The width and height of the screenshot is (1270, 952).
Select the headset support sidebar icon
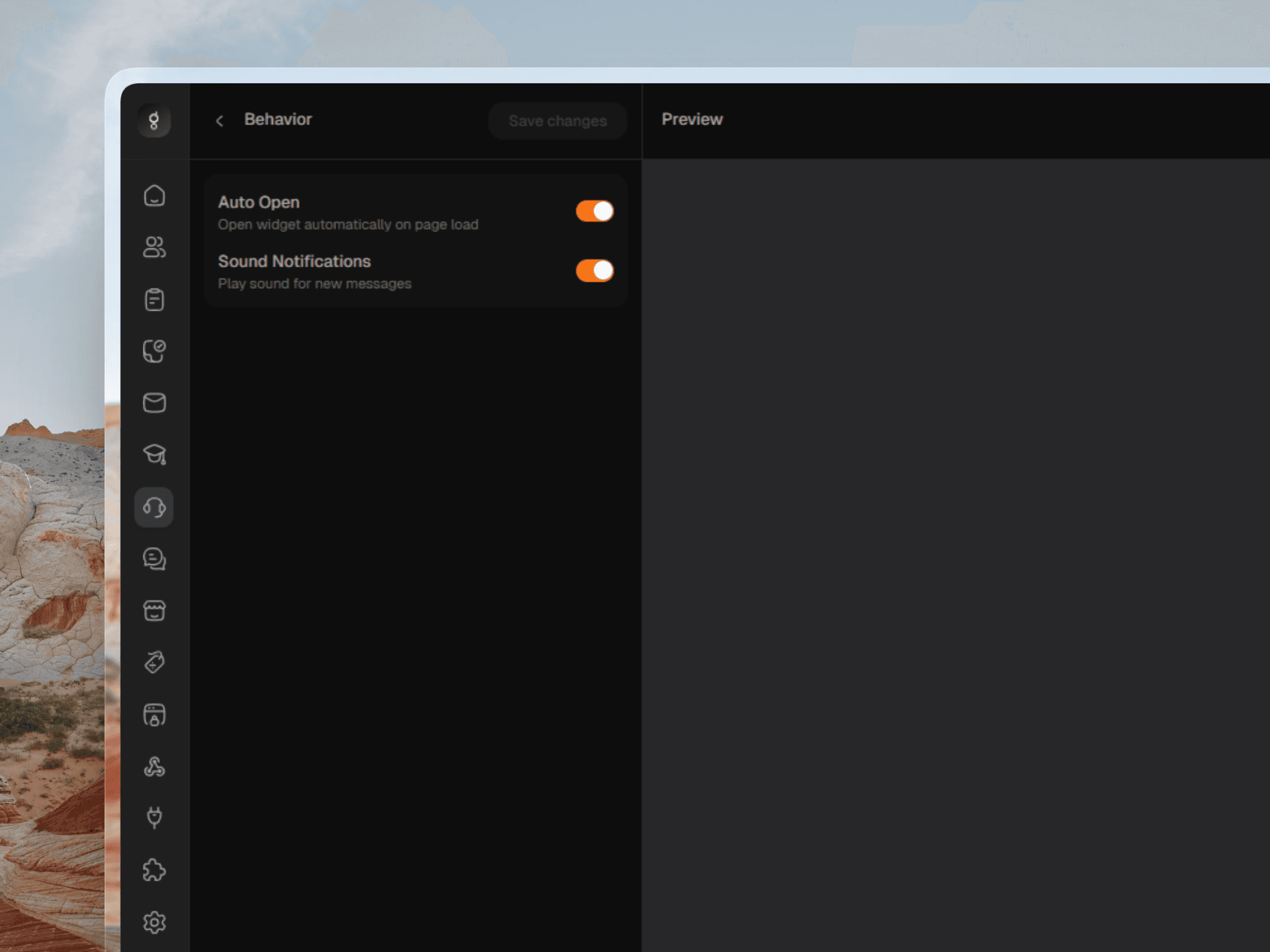154,507
